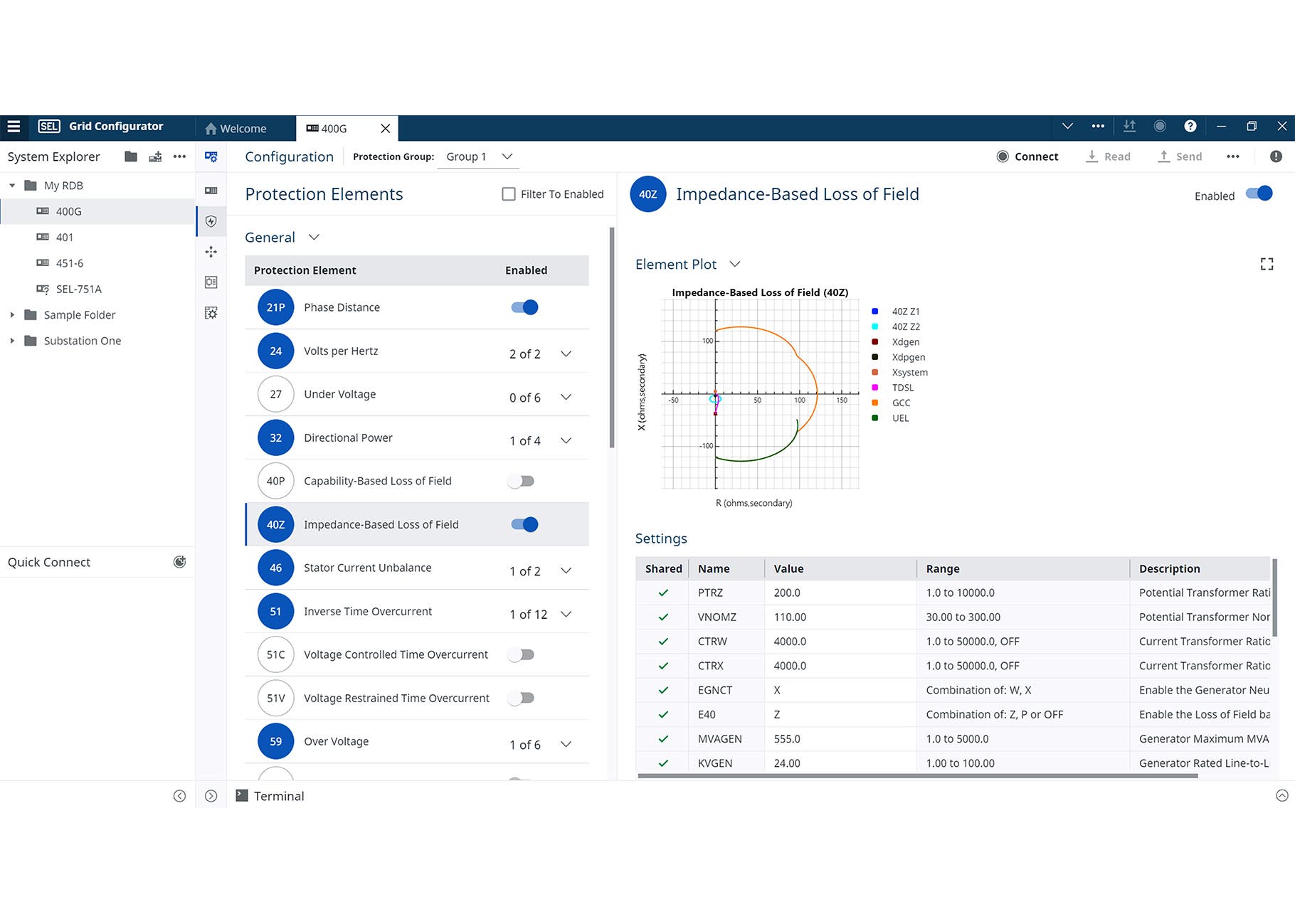Switch to the Welcome tab
1295x924 pixels.
pos(236,129)
